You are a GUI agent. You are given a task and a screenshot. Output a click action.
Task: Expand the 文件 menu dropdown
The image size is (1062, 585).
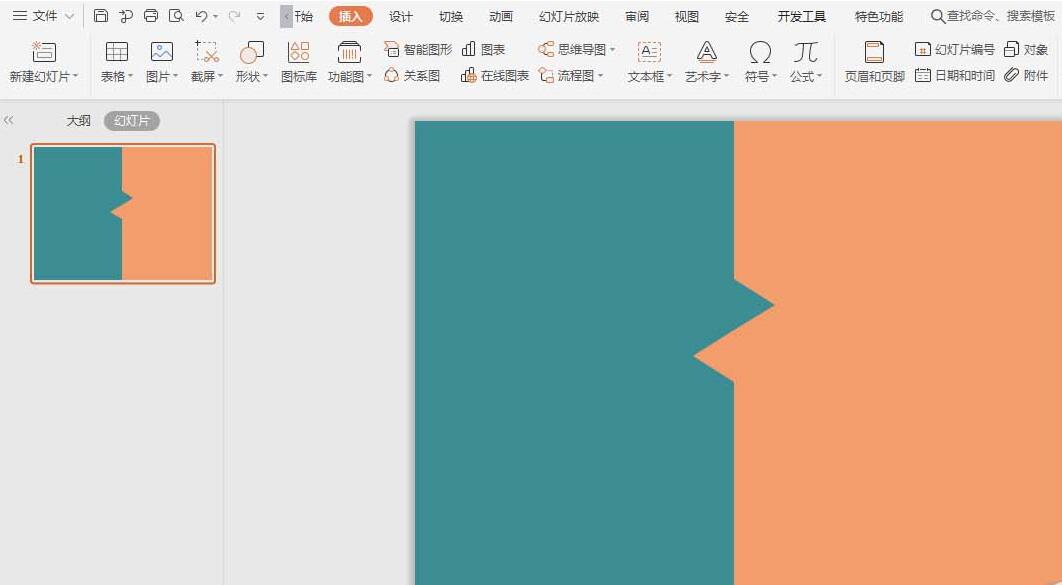tap(43, 16)
